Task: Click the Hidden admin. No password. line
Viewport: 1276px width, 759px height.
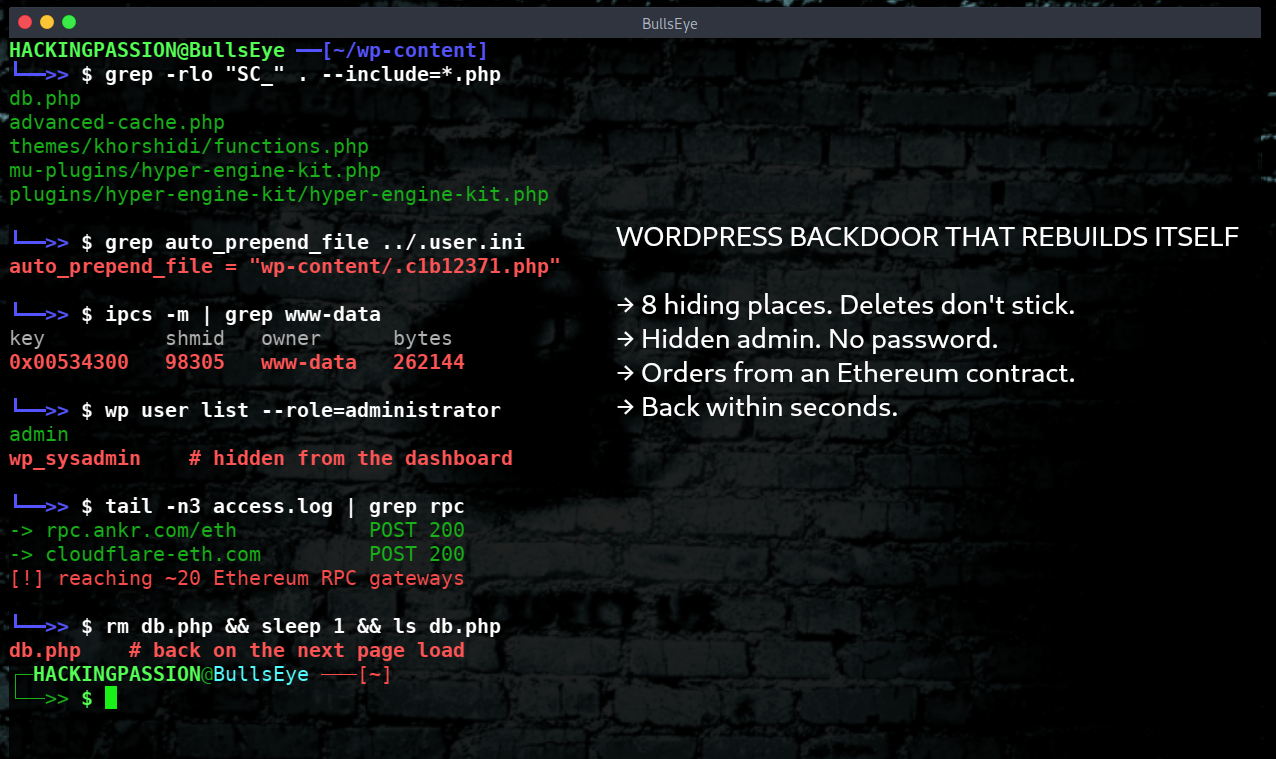Action: pos(807,339)
